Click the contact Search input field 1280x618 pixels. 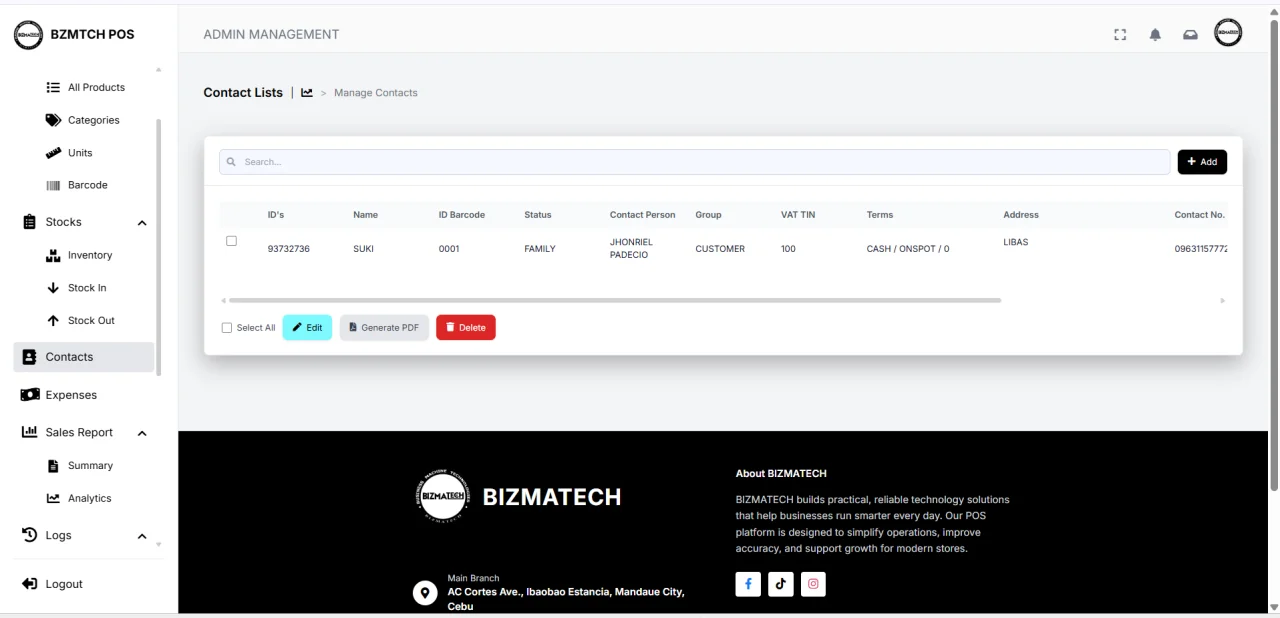point(695,162)
